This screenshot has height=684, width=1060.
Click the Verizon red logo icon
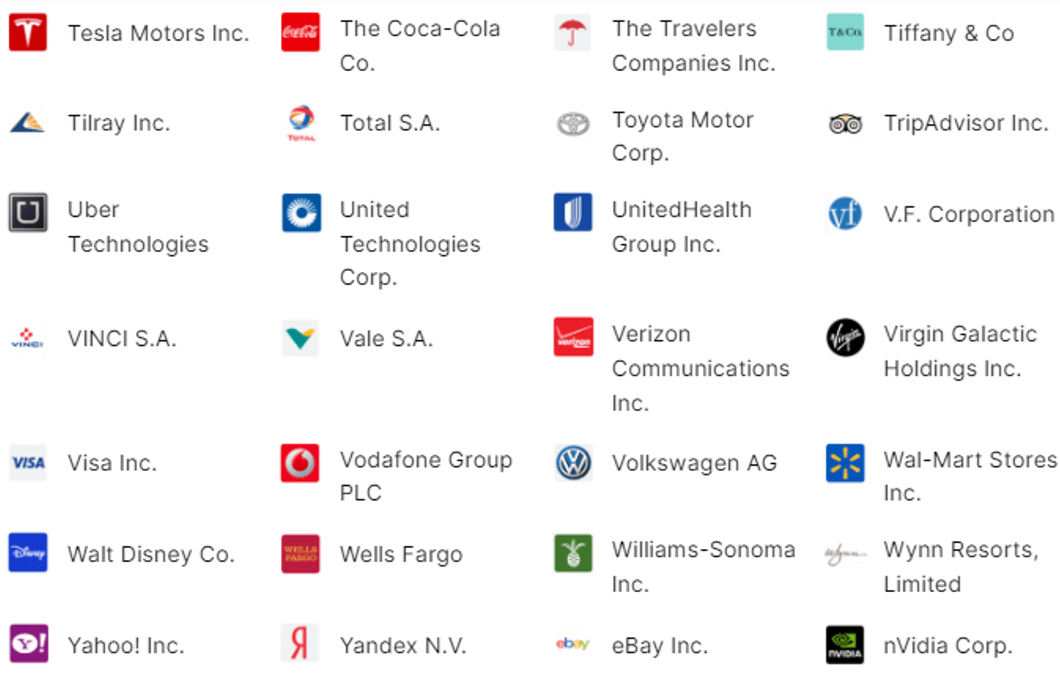tap(573, 337)
